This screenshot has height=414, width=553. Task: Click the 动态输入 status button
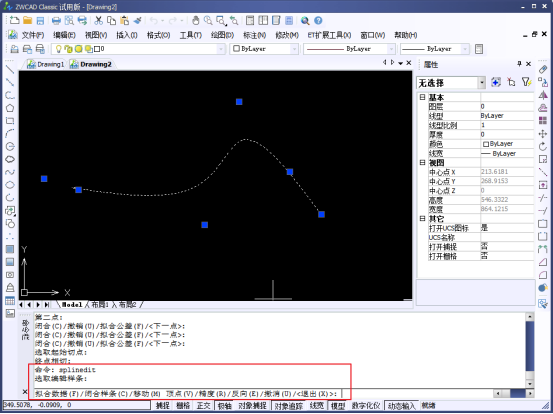pos(401,406)
